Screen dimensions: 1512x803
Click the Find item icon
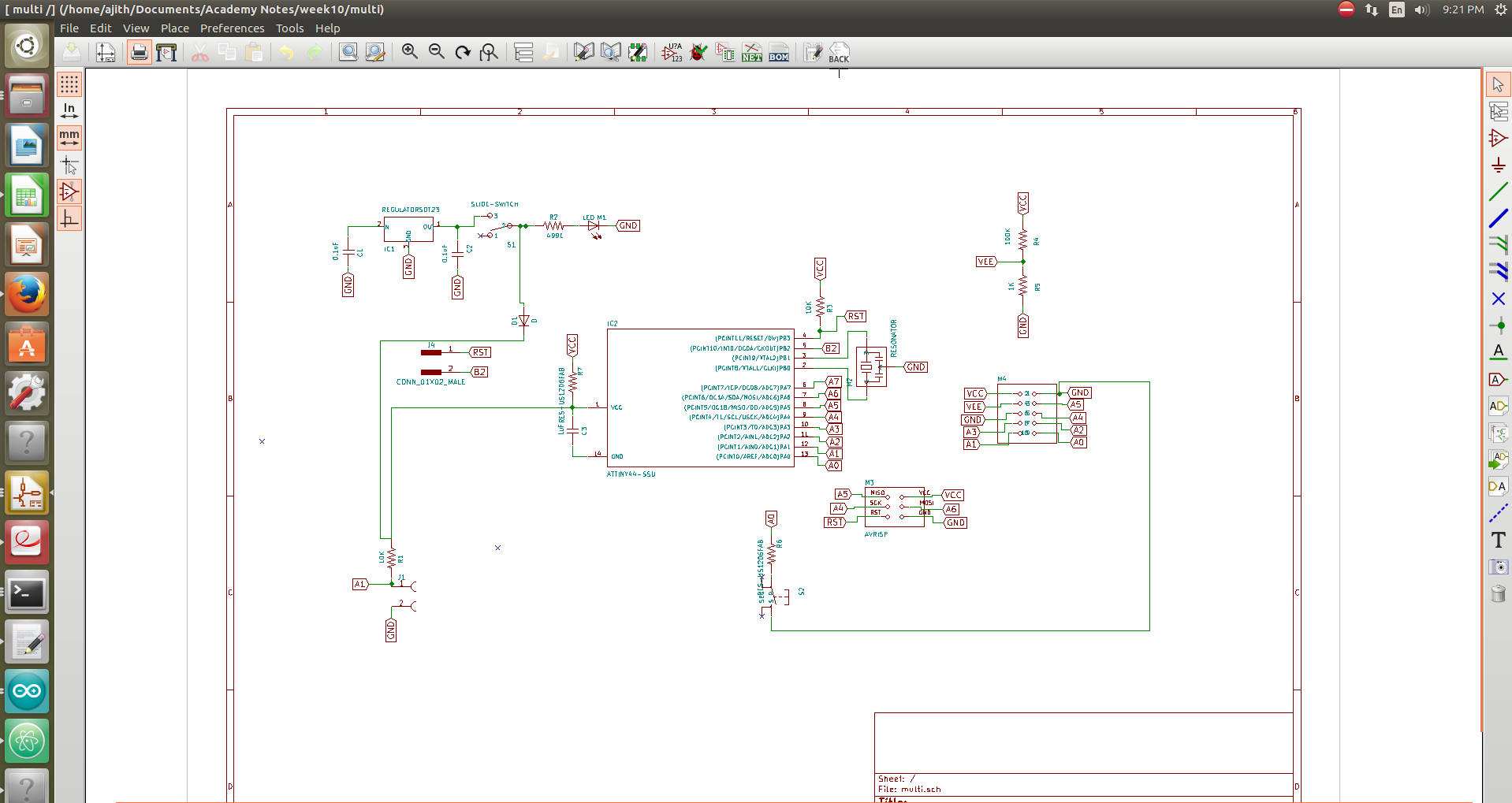348,52
